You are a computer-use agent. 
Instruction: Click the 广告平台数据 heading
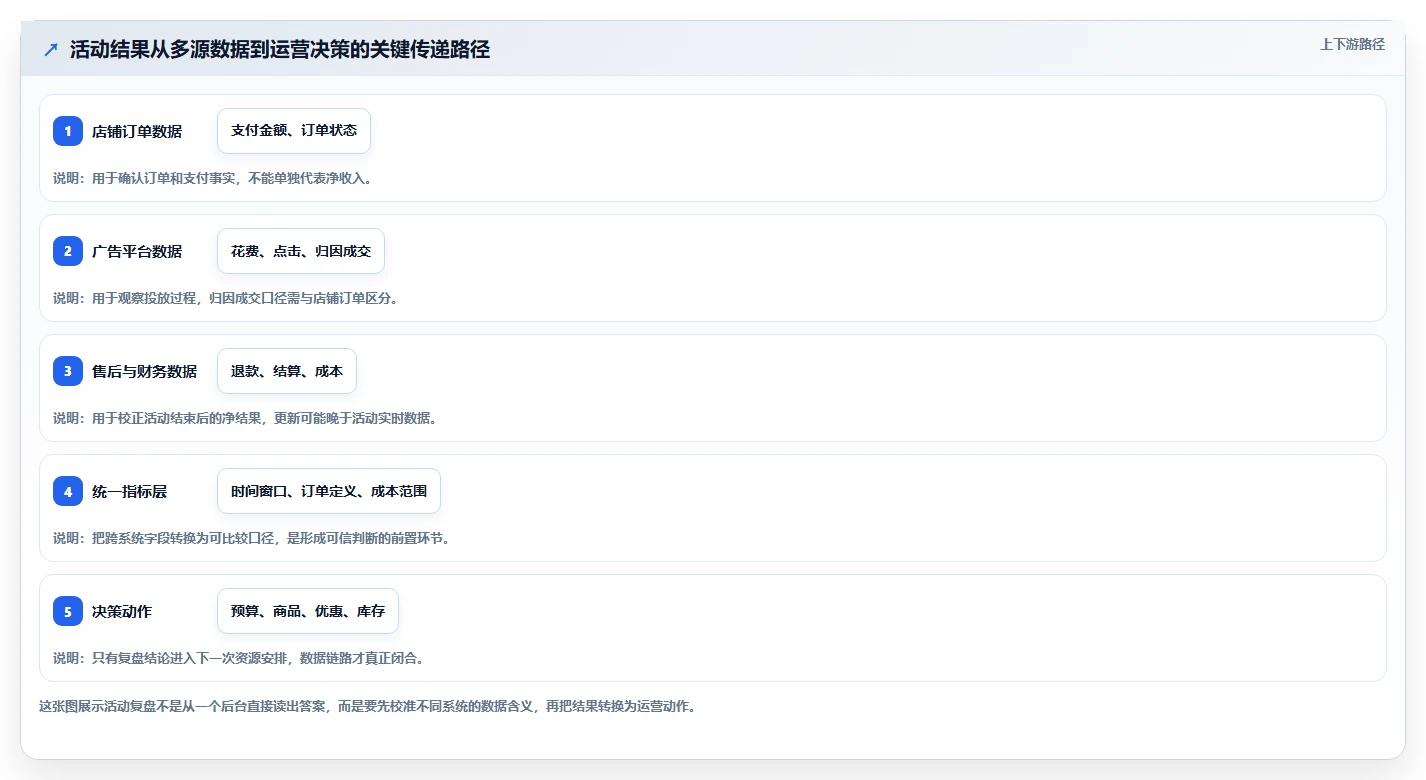pyautogui.click(x=137, y=251)
